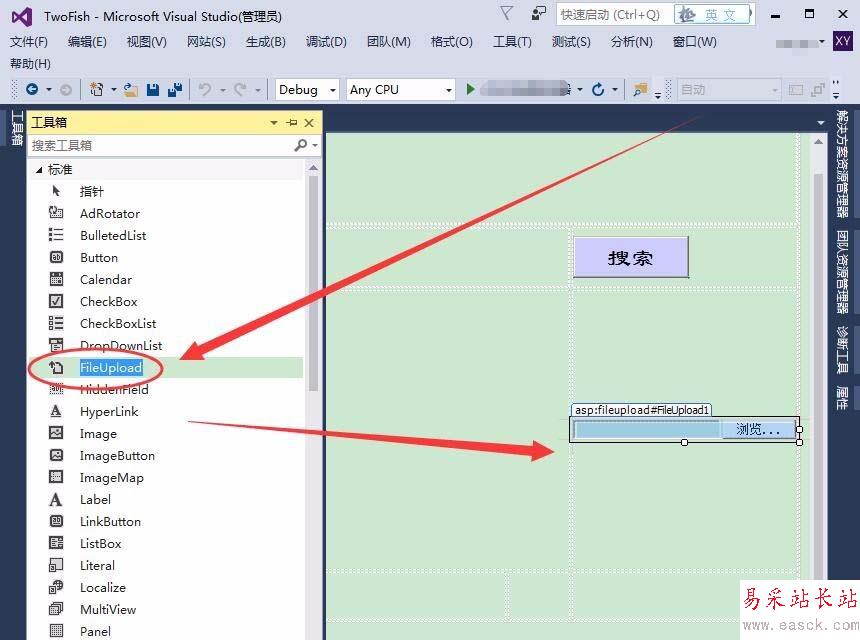The width and height of the screenshot is (860, 640).
Task: Click the New Project toolbar icon
Action: [97, 89]
